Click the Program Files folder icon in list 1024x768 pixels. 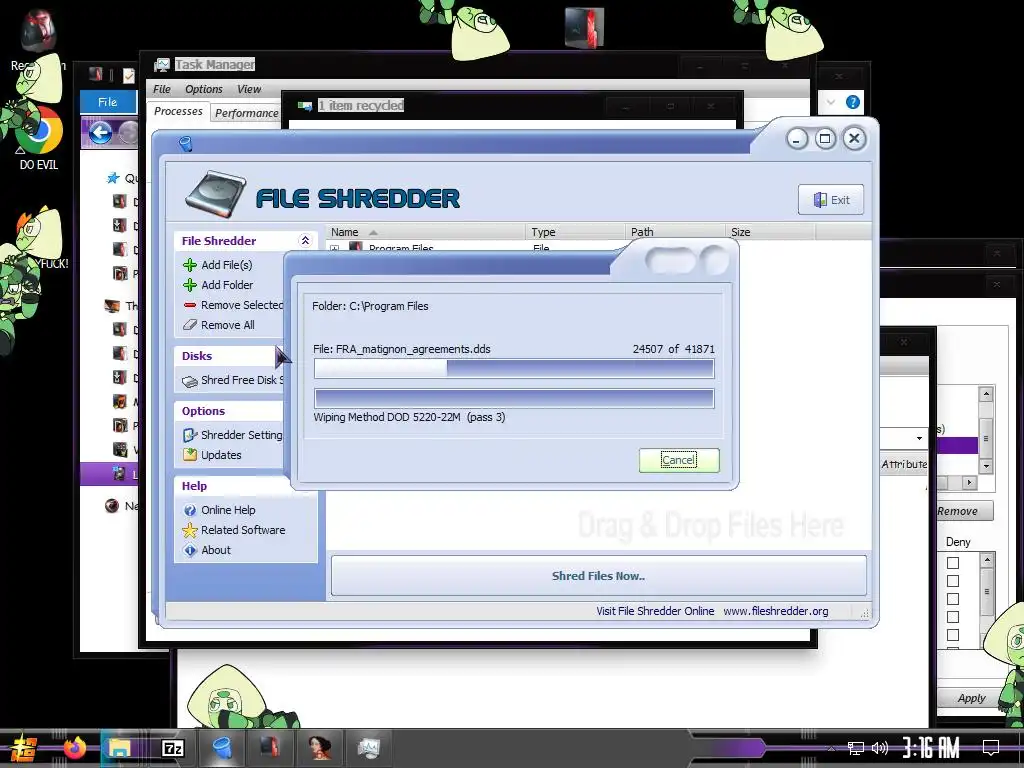point(356,247)
